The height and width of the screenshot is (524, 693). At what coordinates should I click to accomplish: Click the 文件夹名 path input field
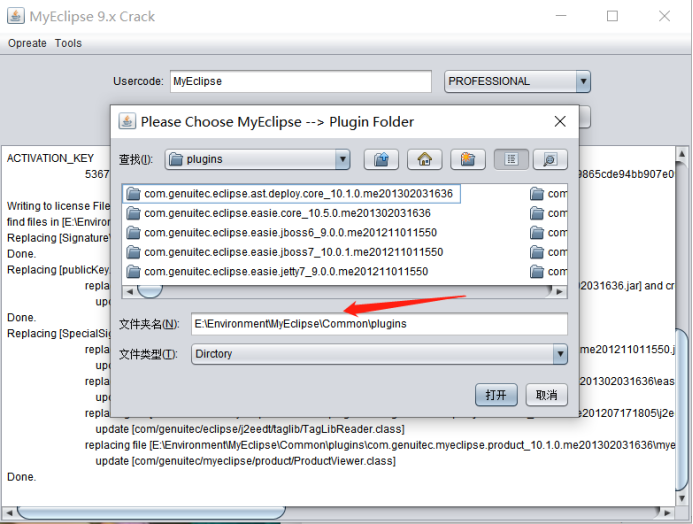click(379, 324)
